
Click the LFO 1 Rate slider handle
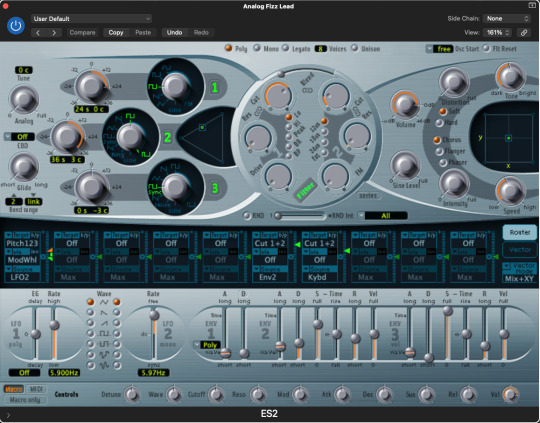(54, 325)
